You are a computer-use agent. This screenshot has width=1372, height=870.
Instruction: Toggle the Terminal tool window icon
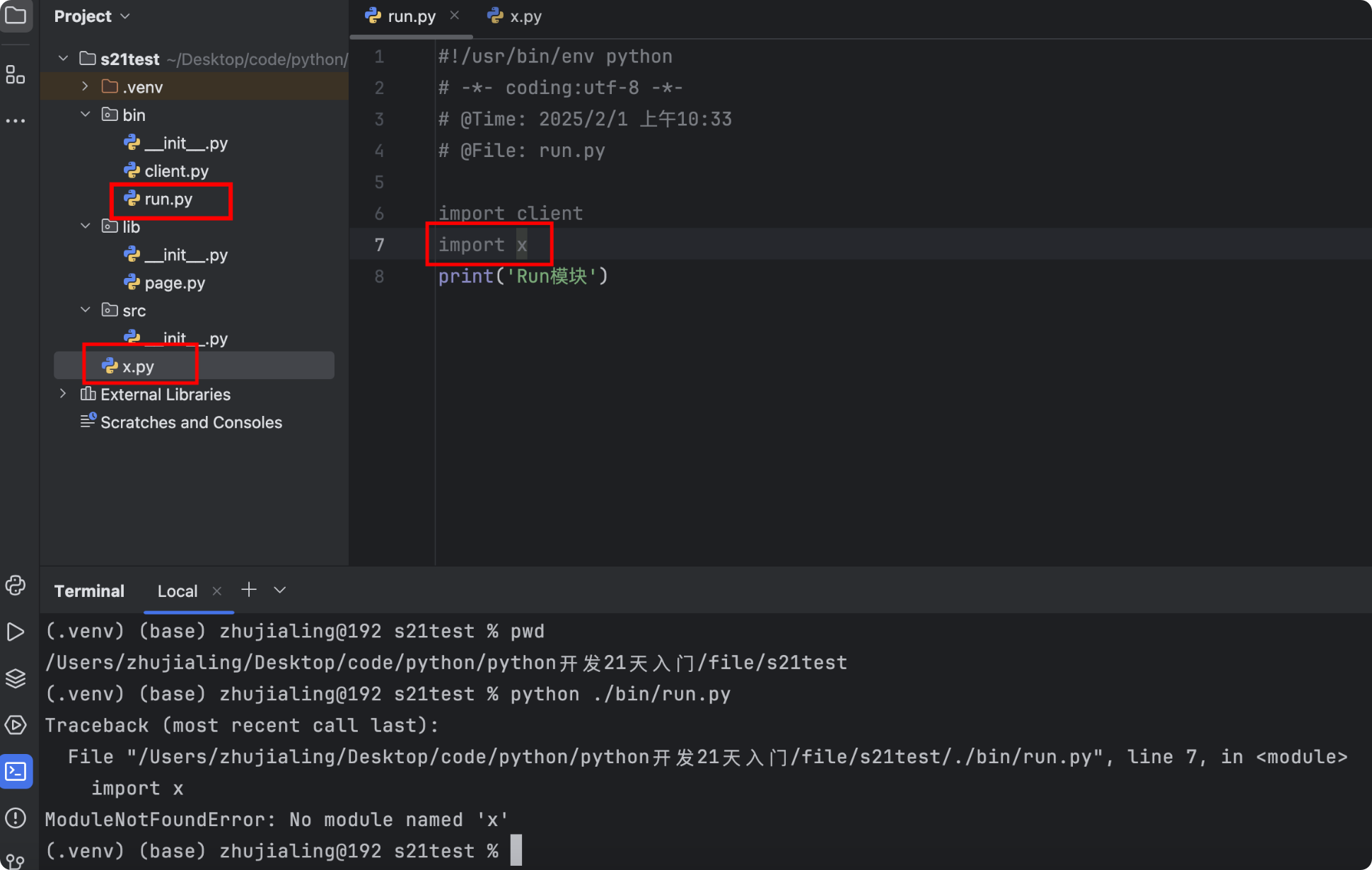(16, 772)
